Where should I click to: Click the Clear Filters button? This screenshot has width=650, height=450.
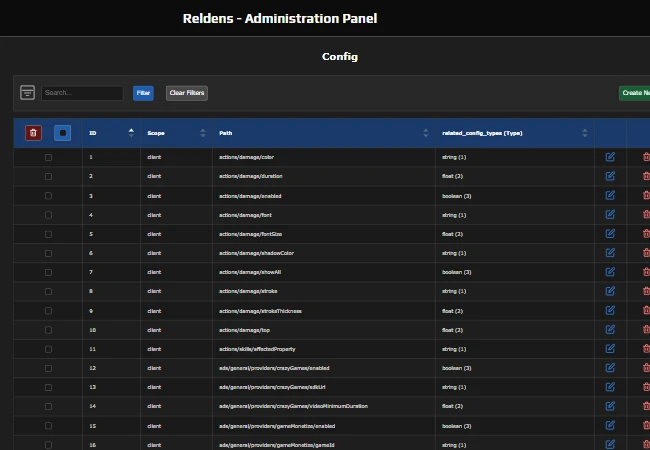click(x=187, y=93)
